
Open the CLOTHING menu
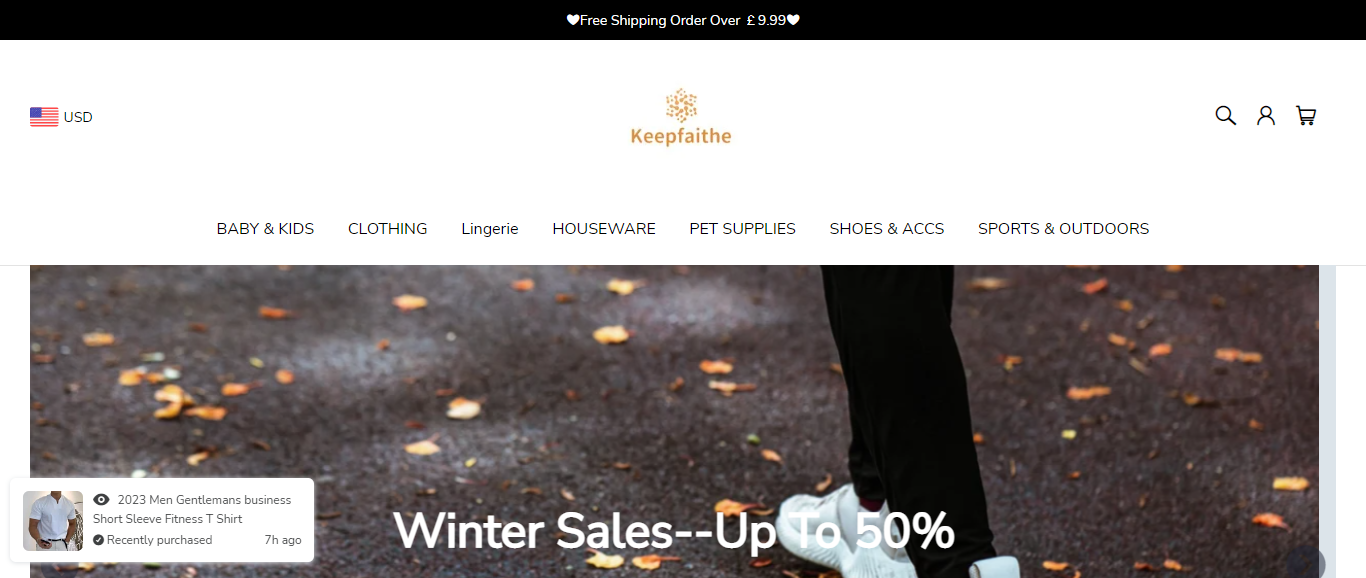point(387,229)
